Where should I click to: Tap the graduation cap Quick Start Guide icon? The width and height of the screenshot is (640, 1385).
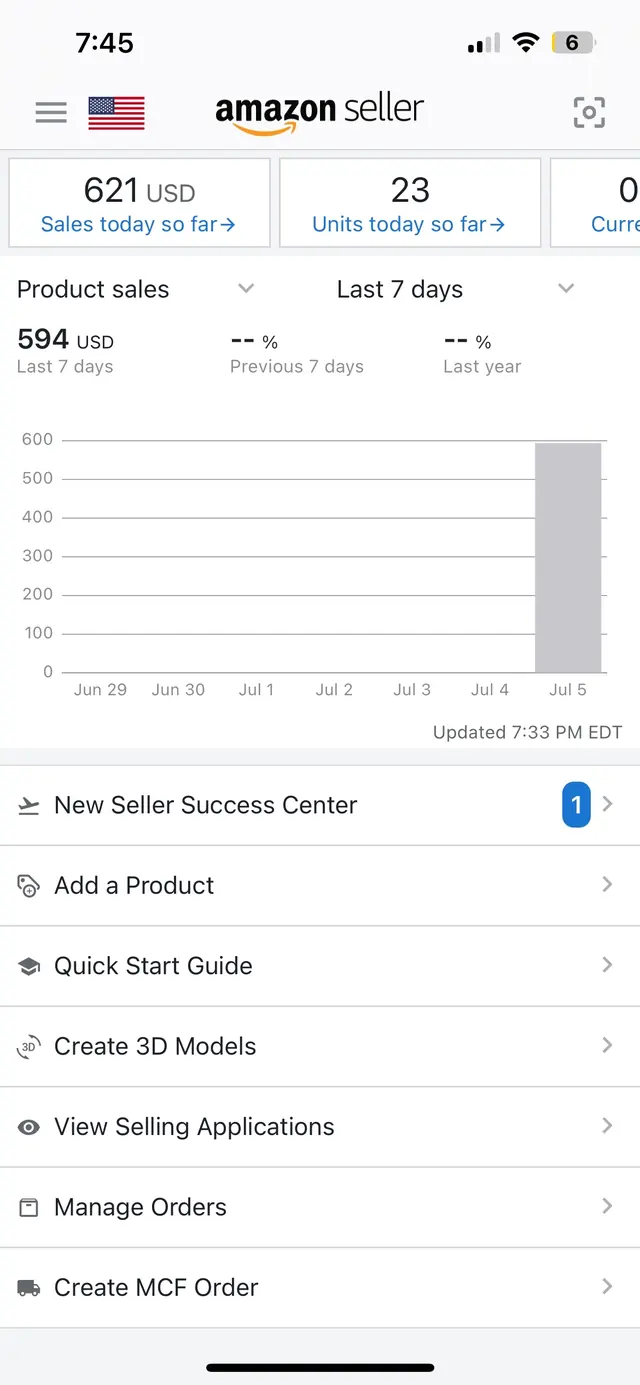(29, 967)
